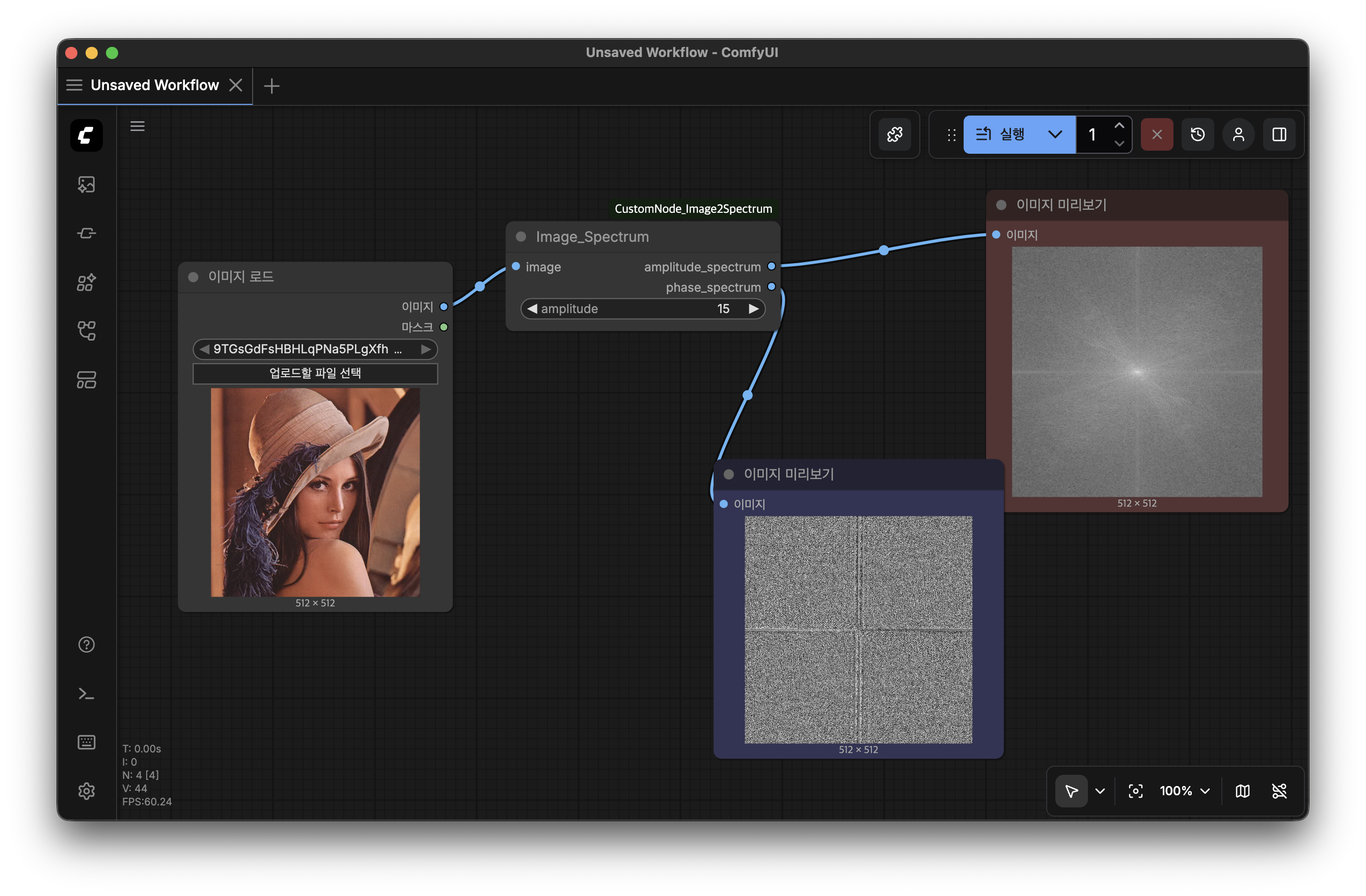Click 이미지 input socket on upper-right preview node
This screenshot has width=1366, height=896.
click(x=996, y=235)
